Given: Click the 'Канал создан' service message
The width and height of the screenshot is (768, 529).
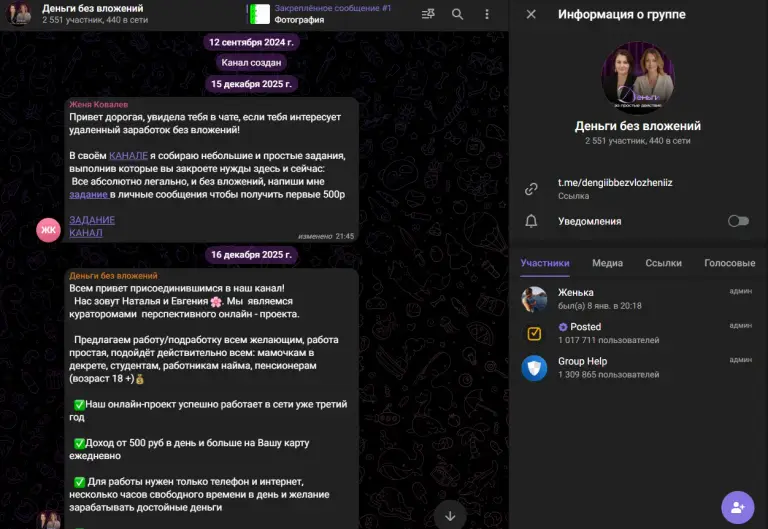Looking at the screenshot, I should click(x=251, y=63).
